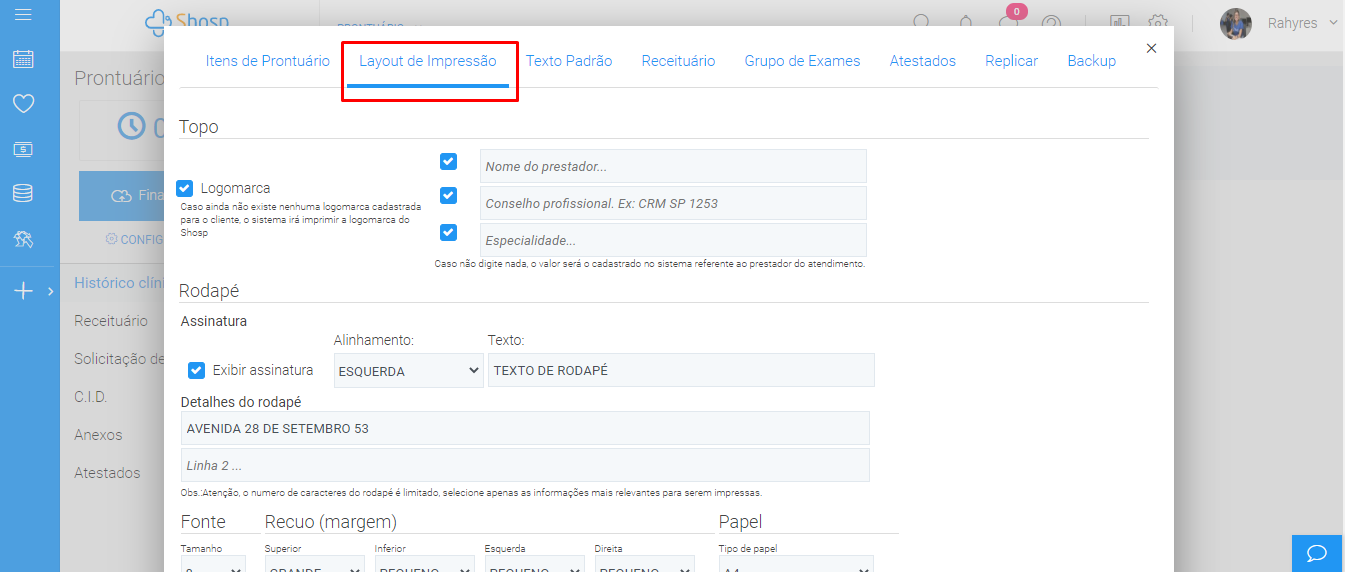Expand sidebar with the small chevron arrow
The height and width of the screenshot is (572, 1345).
click(50, 291)
